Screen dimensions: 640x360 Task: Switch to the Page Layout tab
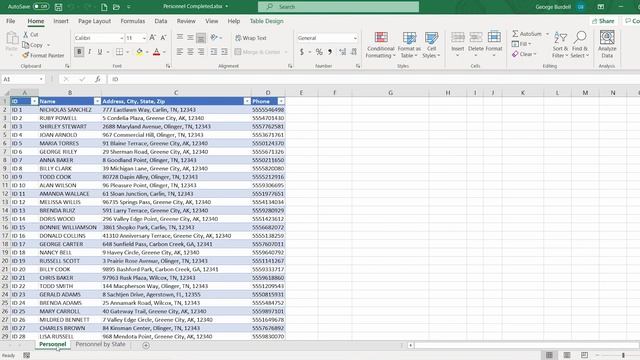[x=94, y=21]
